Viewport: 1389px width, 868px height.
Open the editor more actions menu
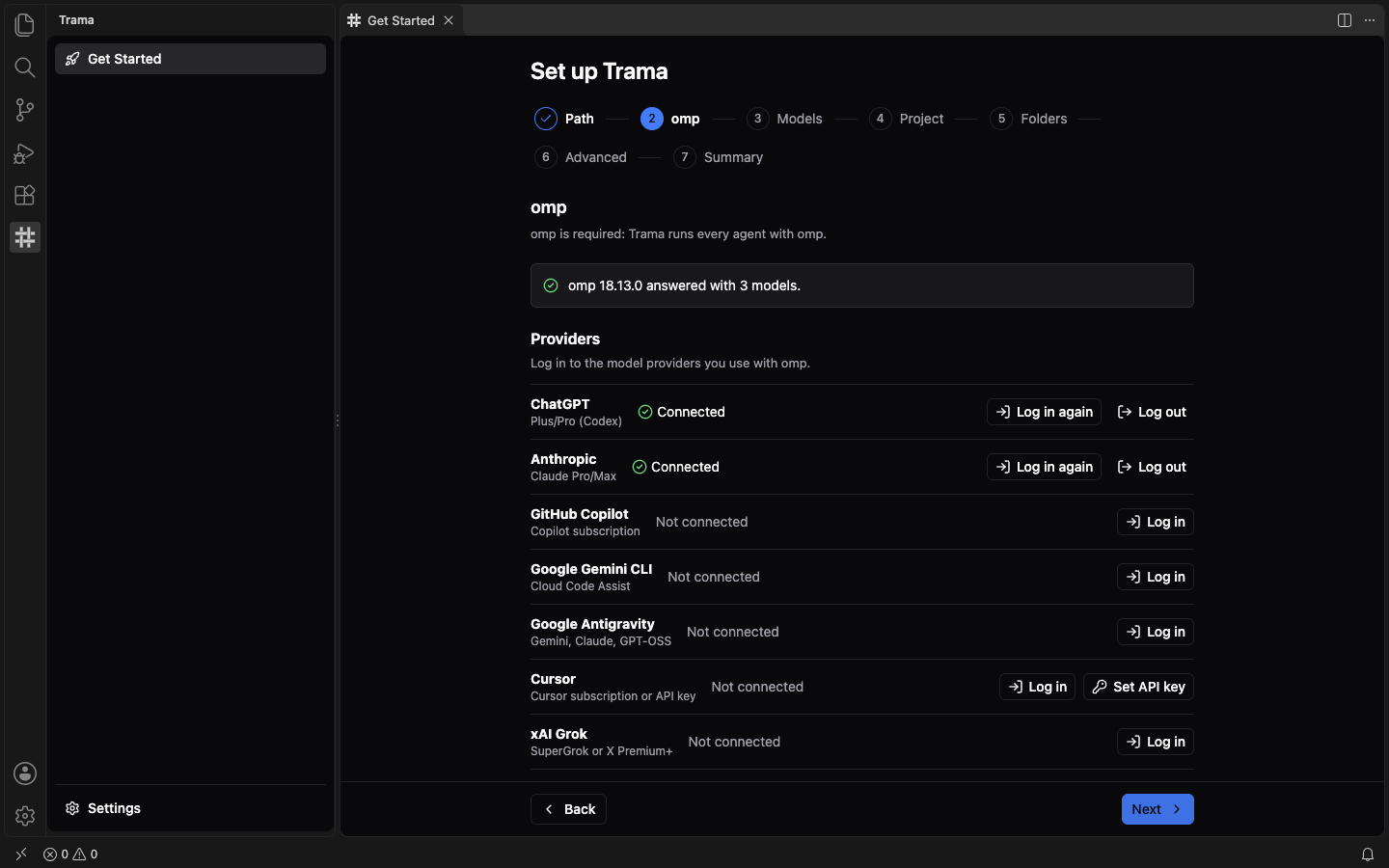1370,20
